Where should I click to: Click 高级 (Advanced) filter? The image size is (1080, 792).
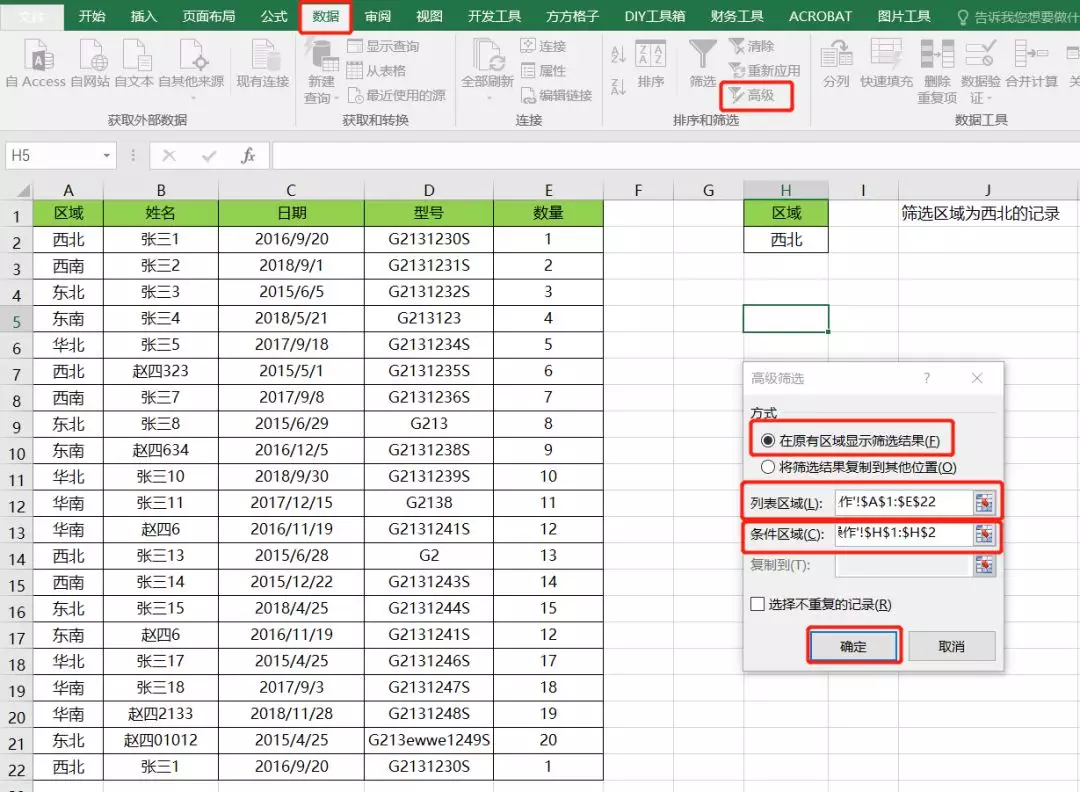point(752,95)
